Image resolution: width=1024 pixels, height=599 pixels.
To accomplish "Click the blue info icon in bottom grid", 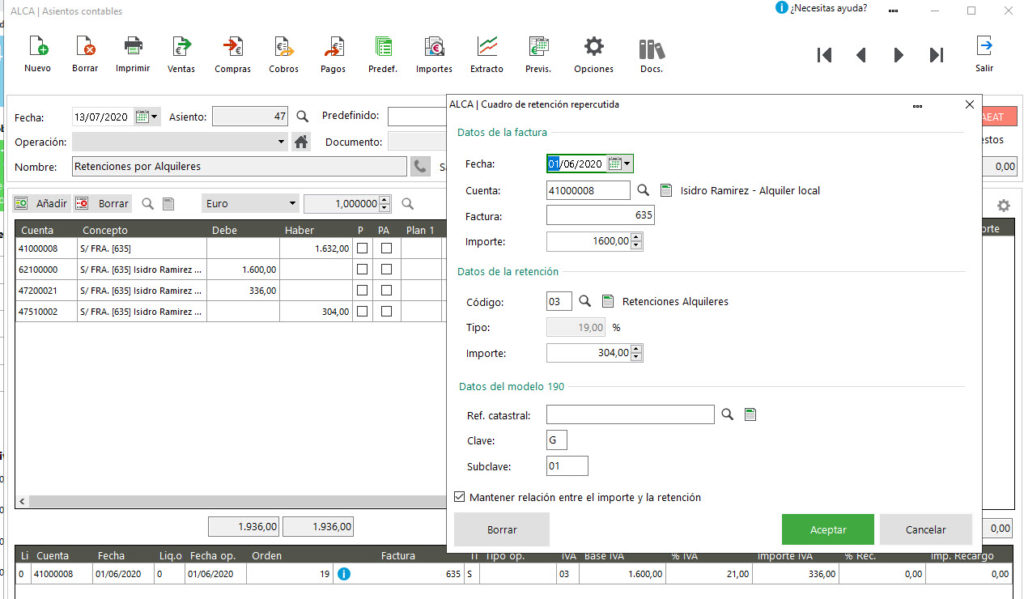I will [x=344, y=574].
